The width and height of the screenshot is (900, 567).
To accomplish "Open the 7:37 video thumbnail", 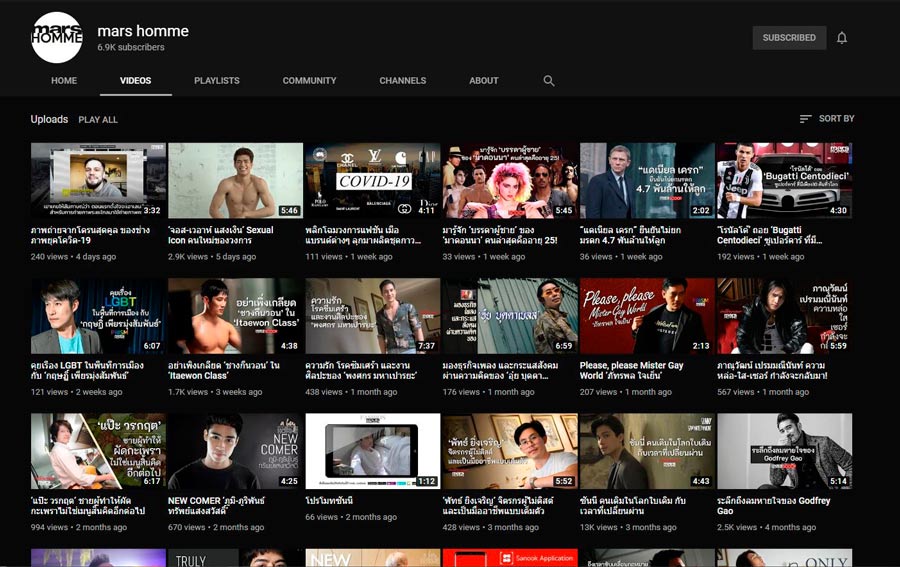I will (373, 316).
